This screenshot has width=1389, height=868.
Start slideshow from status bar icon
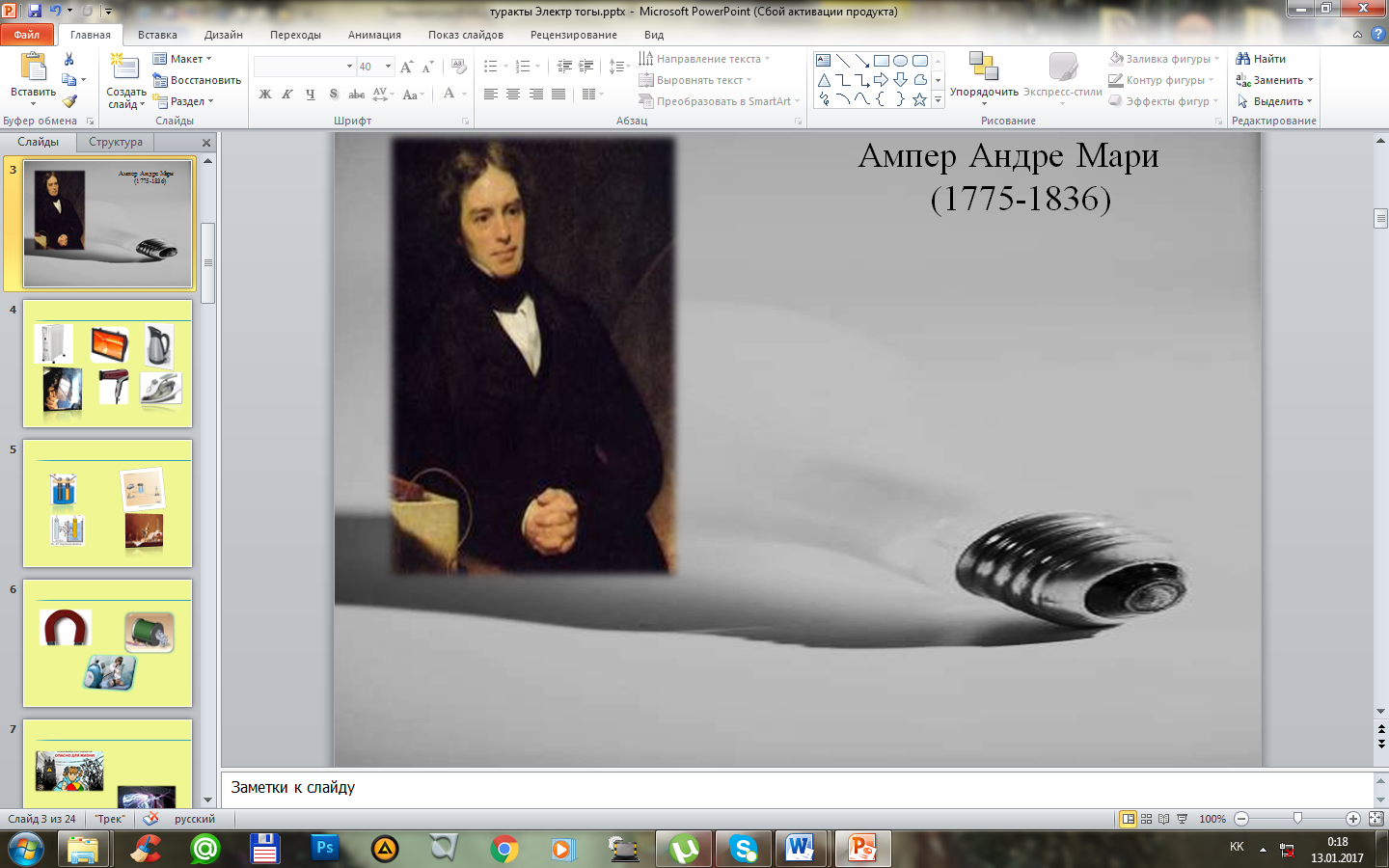click(1183, 819)
